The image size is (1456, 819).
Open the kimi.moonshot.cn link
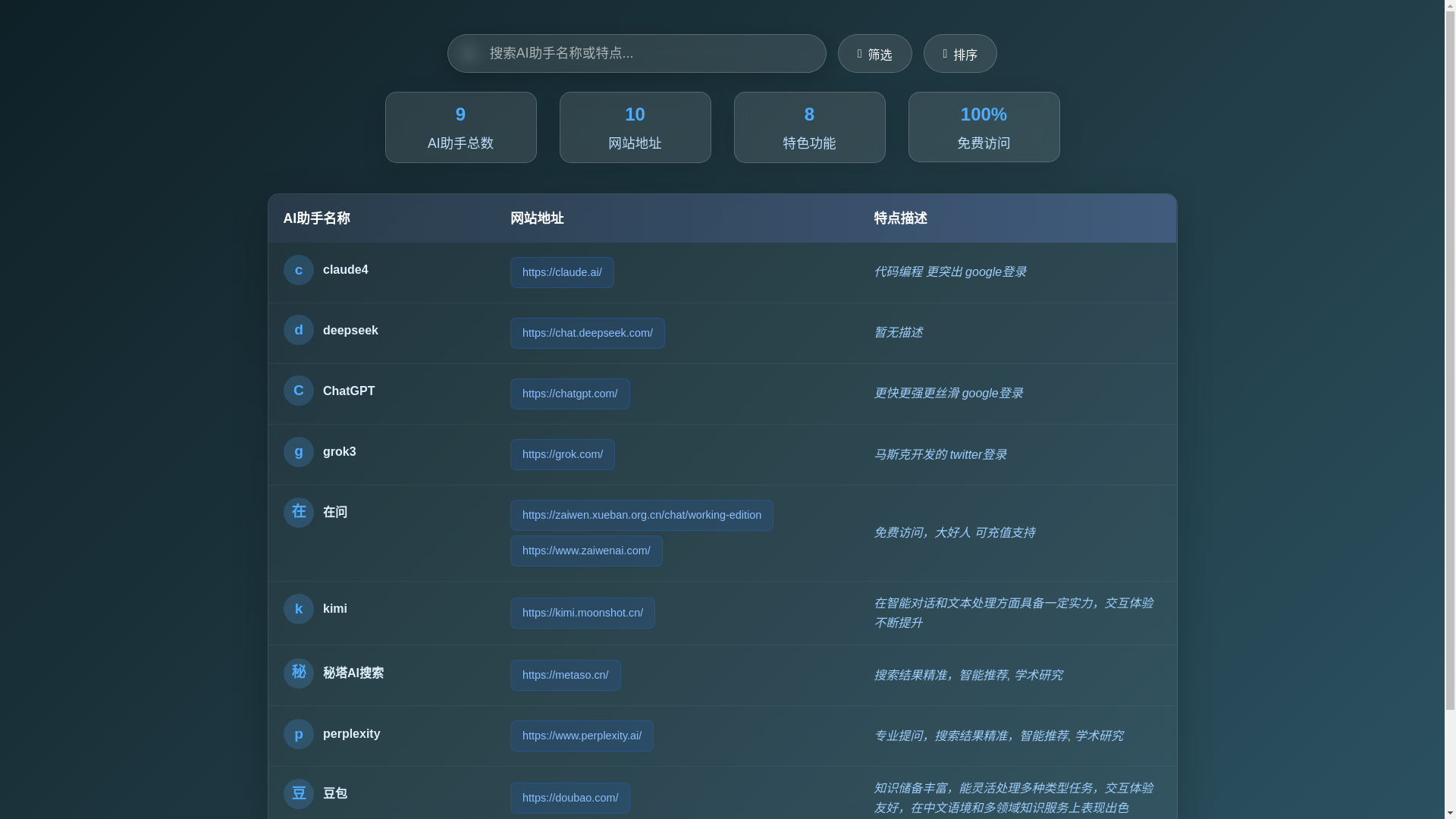coord(582,613)
